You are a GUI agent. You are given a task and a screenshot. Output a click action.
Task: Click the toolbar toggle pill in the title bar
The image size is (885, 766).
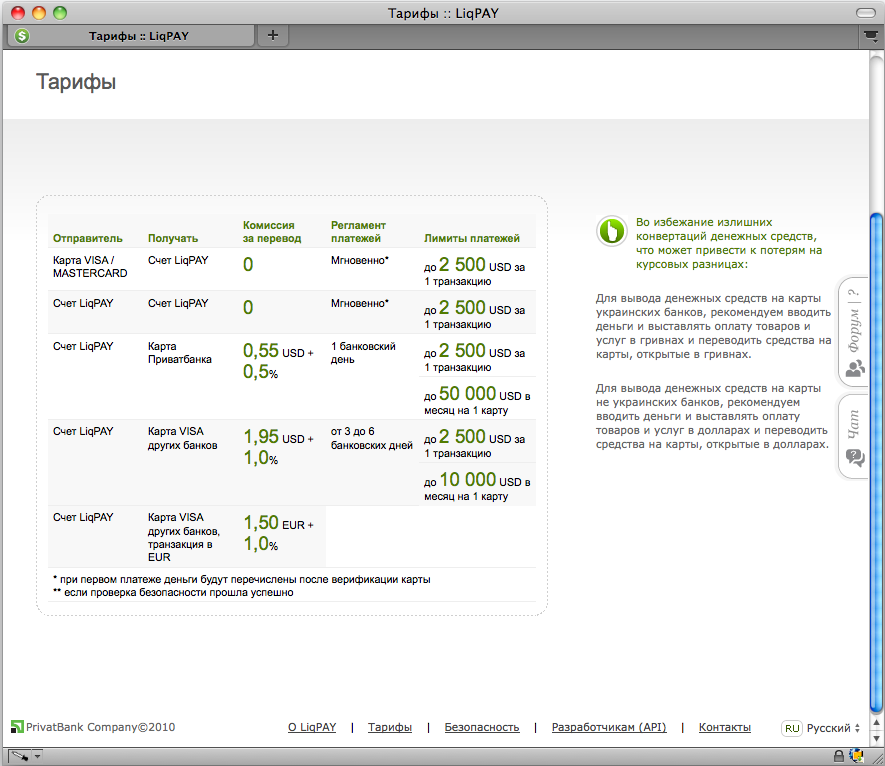[x=865, y=12]
